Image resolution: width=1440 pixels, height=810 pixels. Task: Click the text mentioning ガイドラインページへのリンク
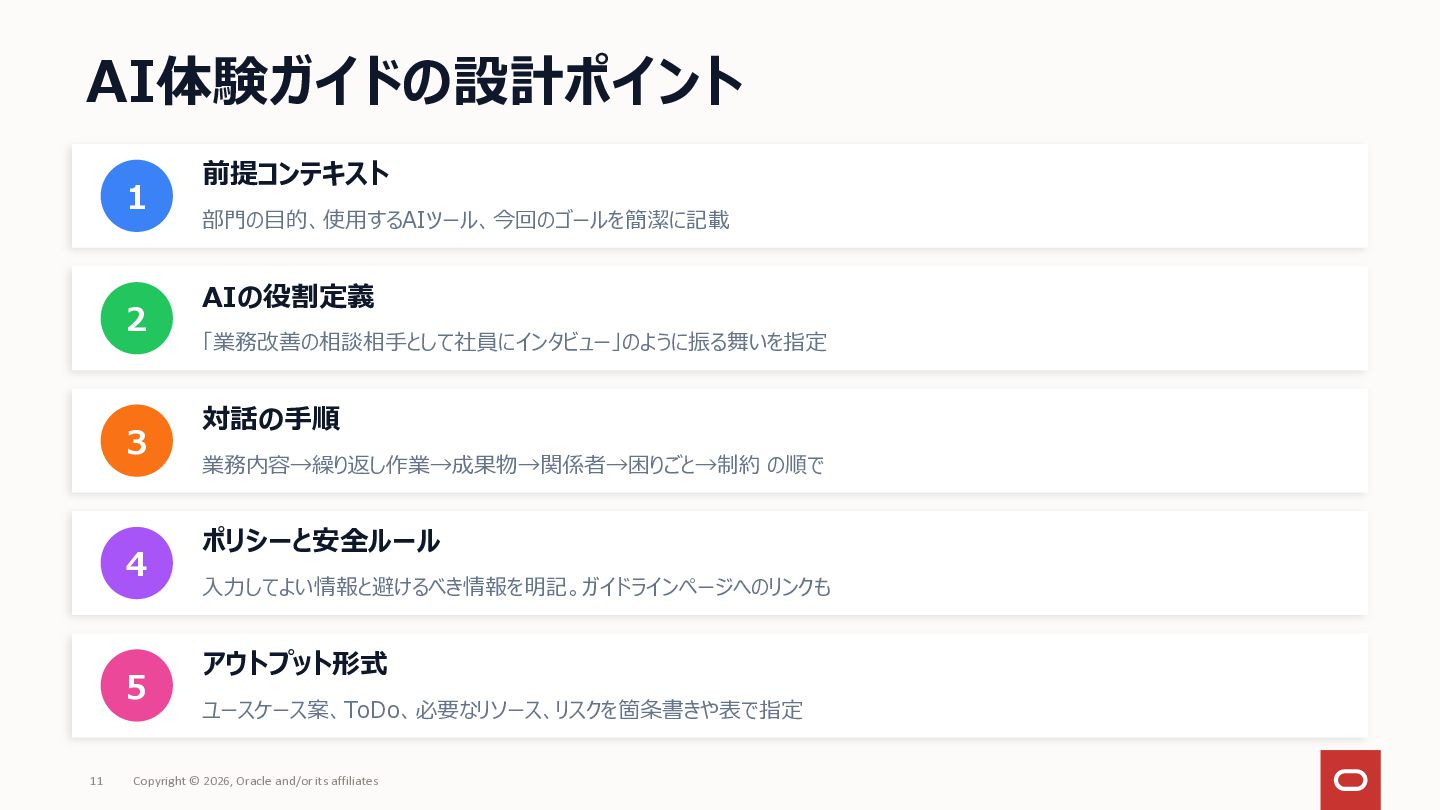(516, 587)
